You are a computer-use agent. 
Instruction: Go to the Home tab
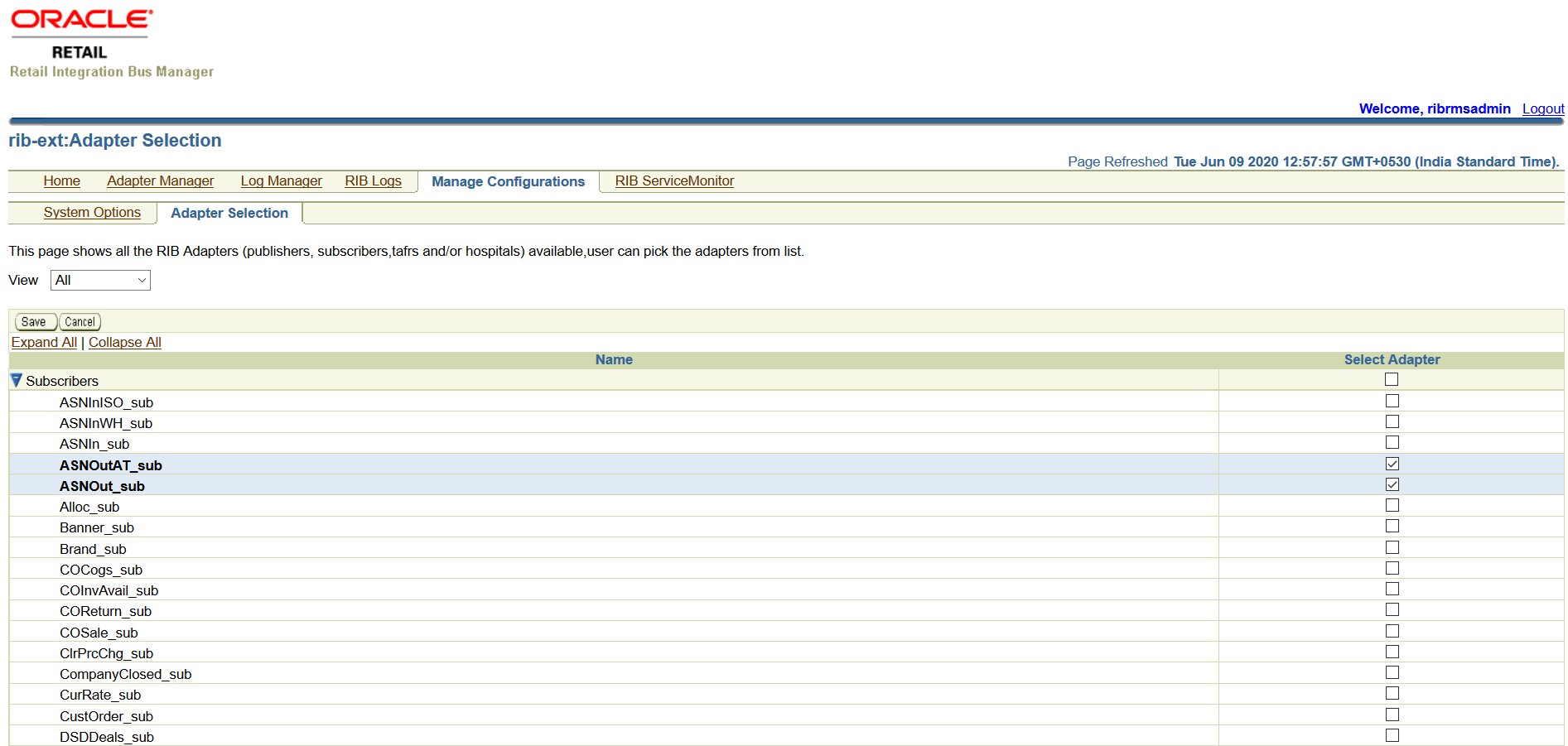click(62, 180)
